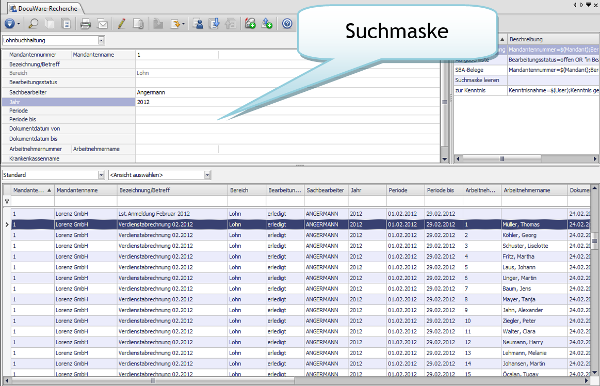The width and height of the screenshot is (600, 386).
Task: Click the Bereich field showing Lohn
Action: (x=288, y=73)
